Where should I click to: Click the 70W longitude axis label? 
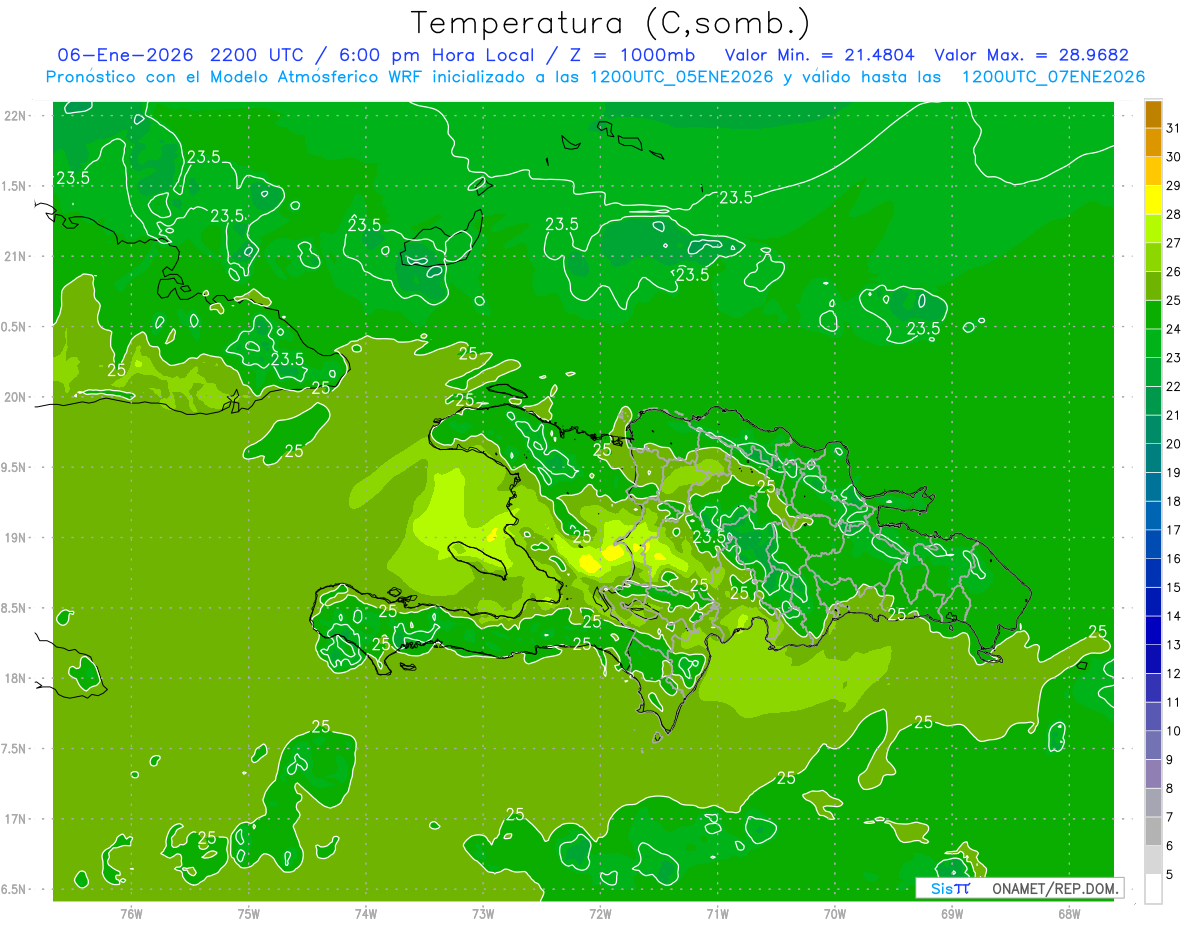point(835,913)
